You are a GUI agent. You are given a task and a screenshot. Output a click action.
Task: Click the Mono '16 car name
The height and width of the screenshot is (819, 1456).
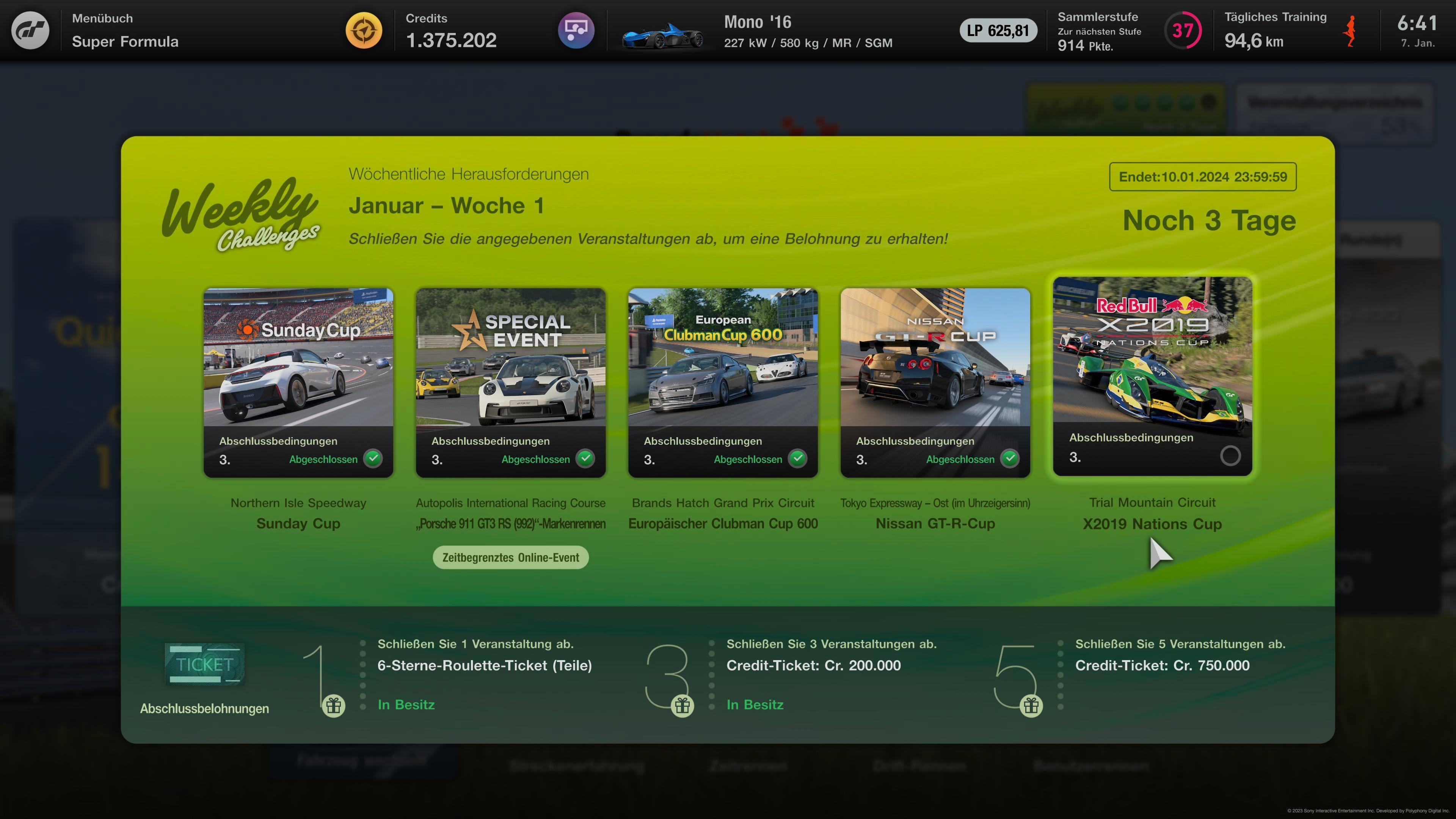pos(758,22)
